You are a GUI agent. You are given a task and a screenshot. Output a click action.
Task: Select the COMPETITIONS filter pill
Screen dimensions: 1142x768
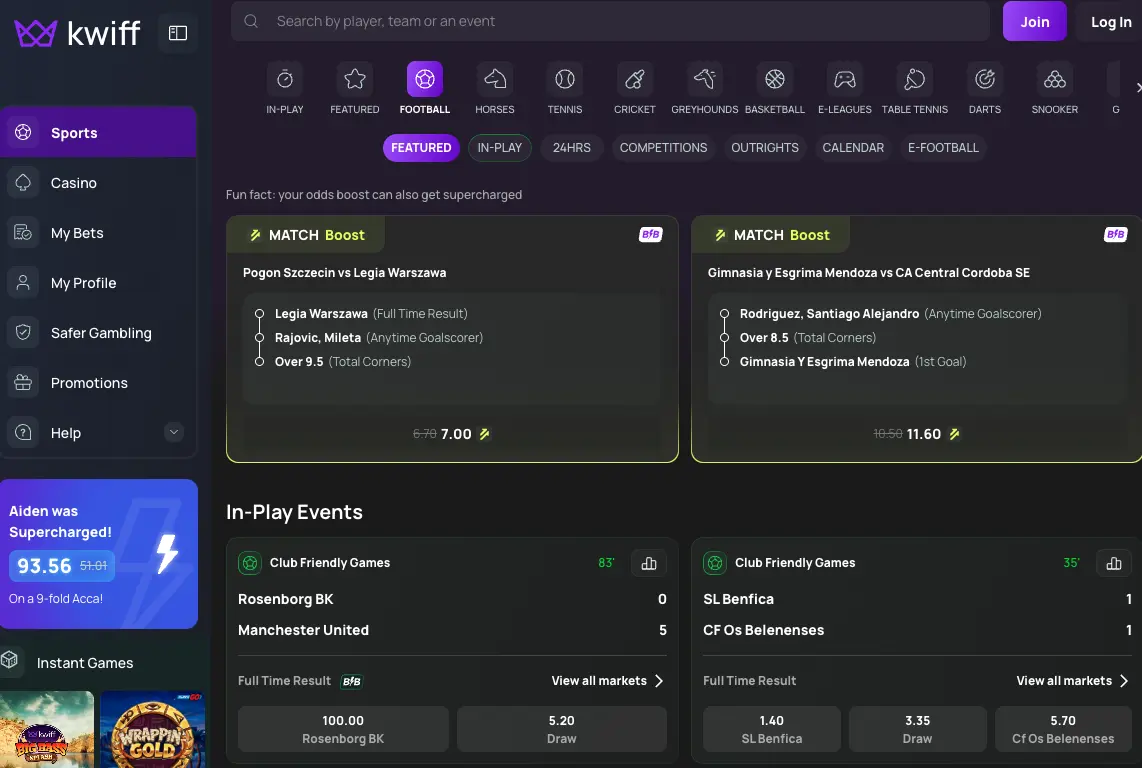pyautogui.click(x=663, y=148)
